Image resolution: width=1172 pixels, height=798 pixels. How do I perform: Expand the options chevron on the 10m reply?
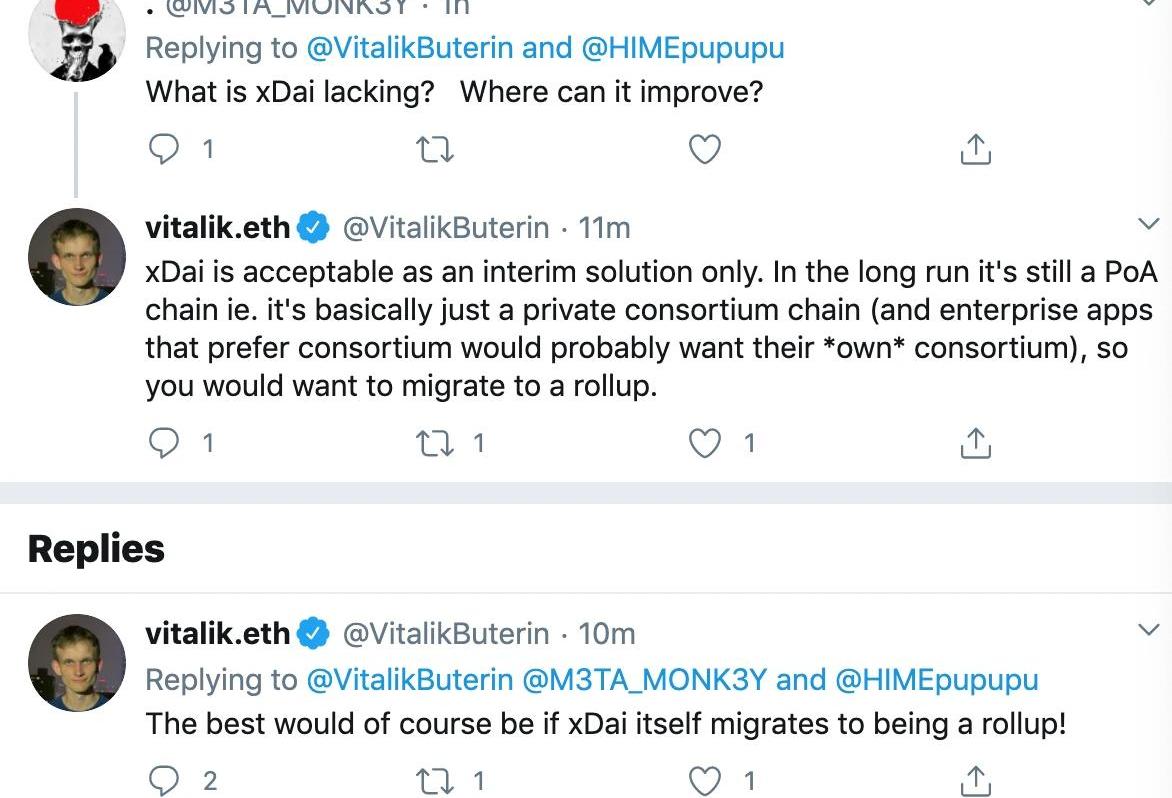click(x=1149, y=629)
